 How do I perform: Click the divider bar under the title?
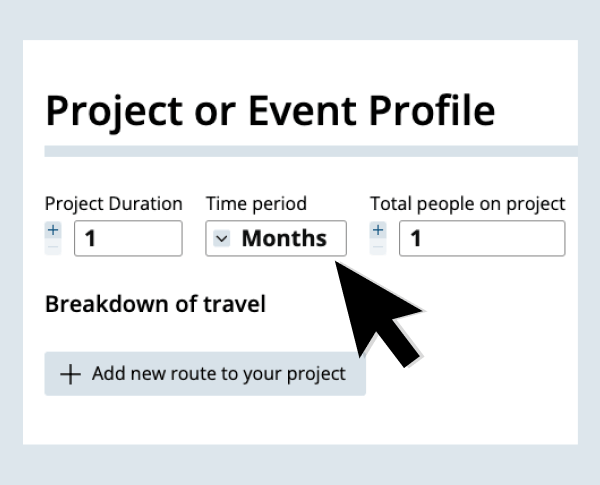(310, 151)
